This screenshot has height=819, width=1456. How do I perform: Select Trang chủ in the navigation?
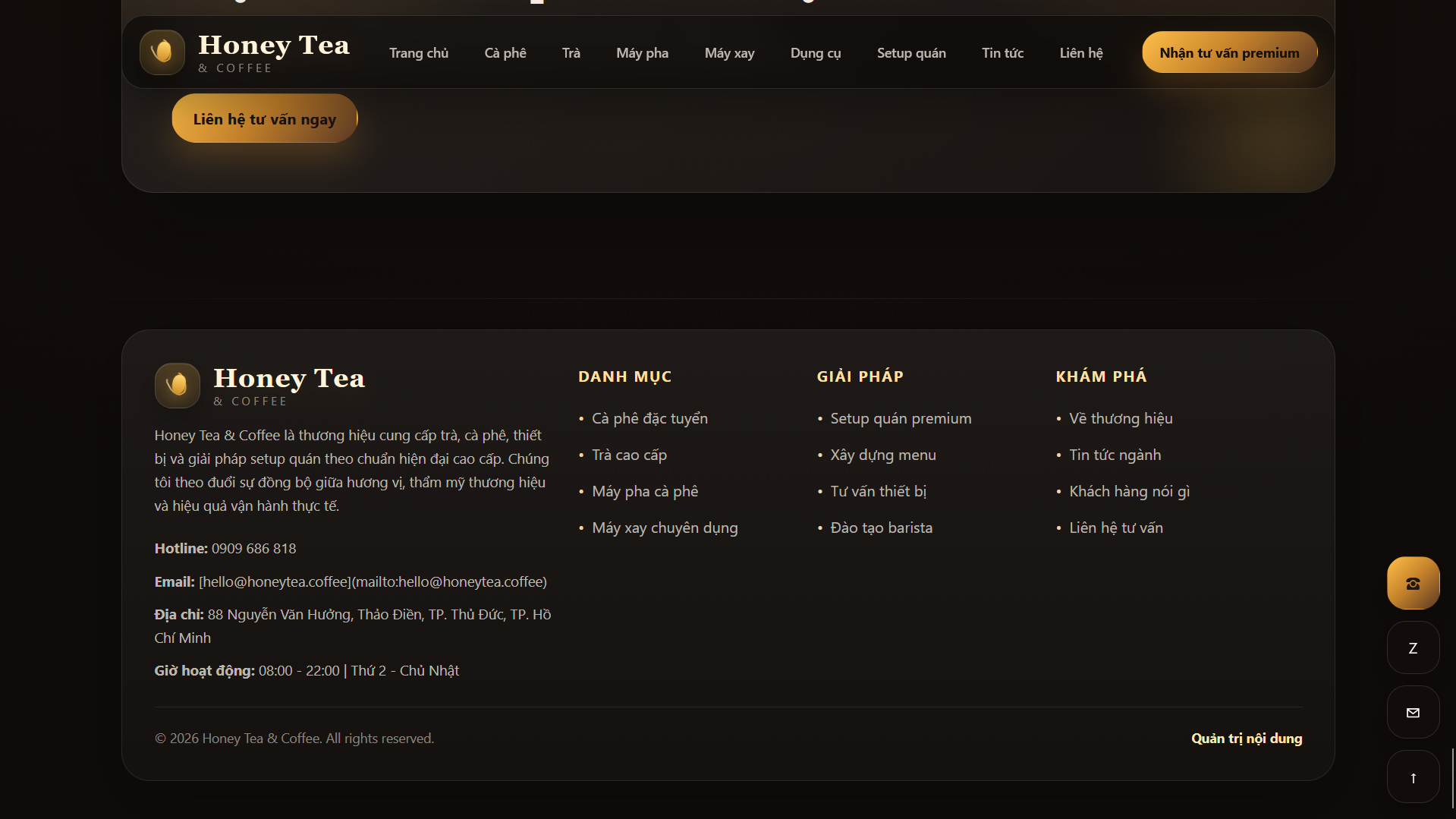click(x=419, y=52)
